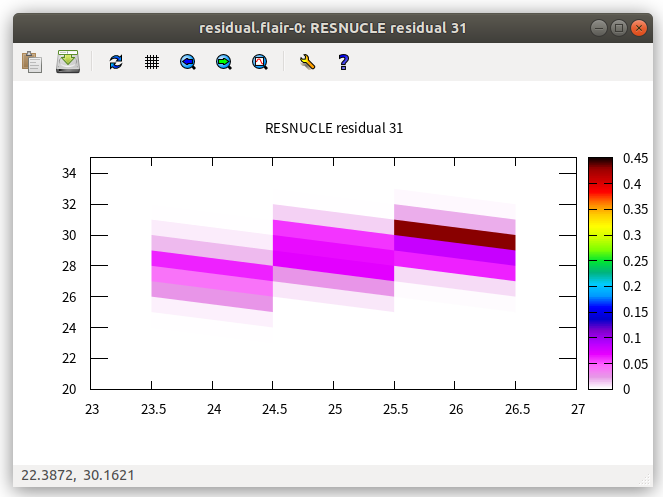
Task: Click the x-axis label 25.5
Action: (x=395, y=409)
